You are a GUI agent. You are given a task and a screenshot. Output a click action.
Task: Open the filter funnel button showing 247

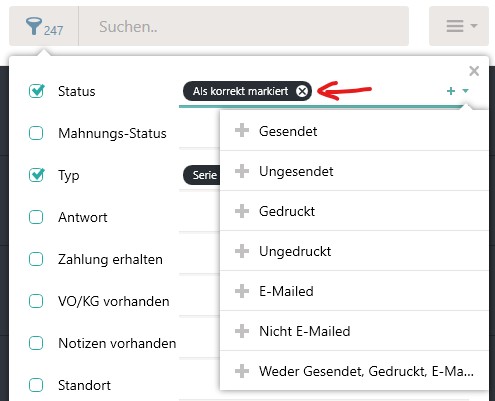(x=44, y=26)
